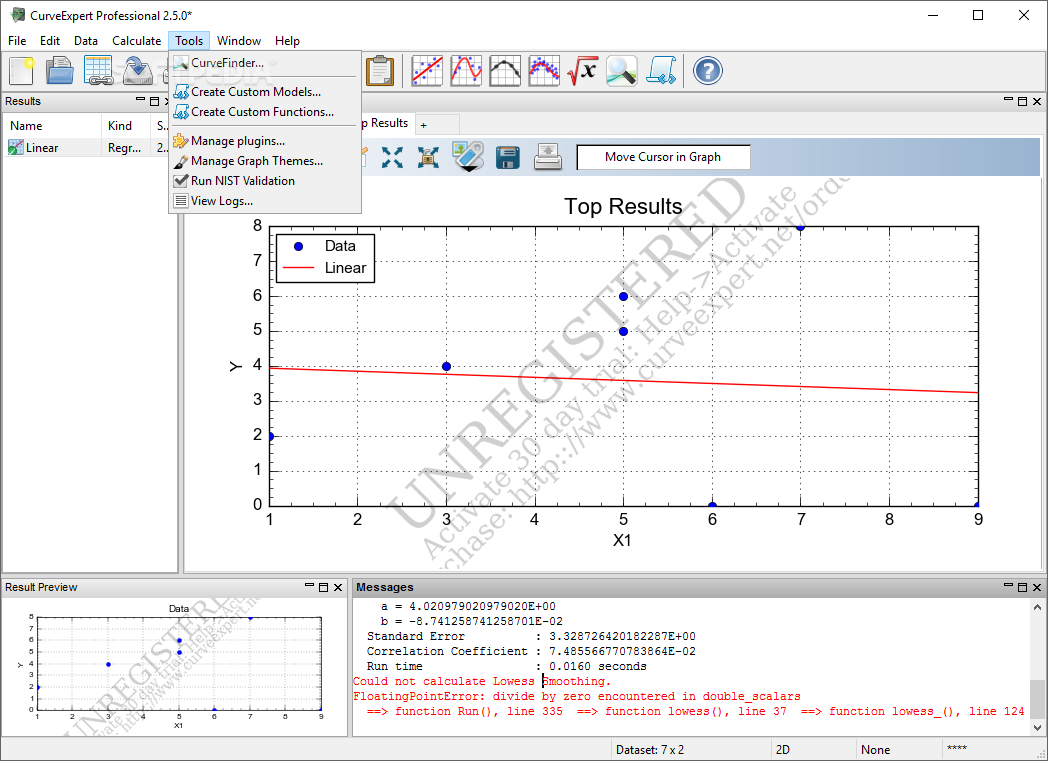Image resolution: width=1048 pixels, height=761 pixels.
Task: Click the None status bar entry
Action: click(876, 750)
